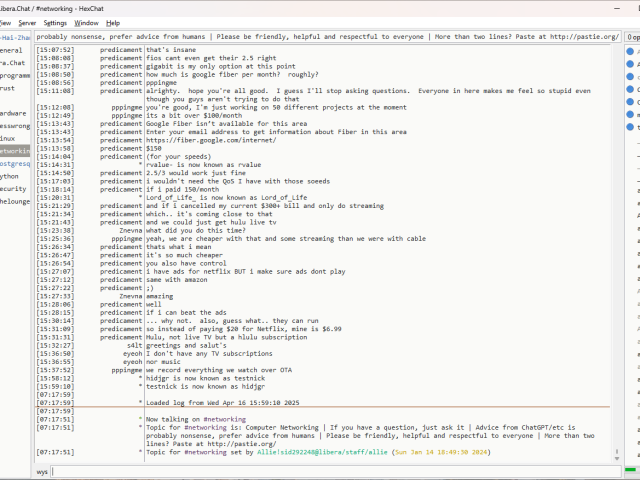Open the Settings menu

56,22
